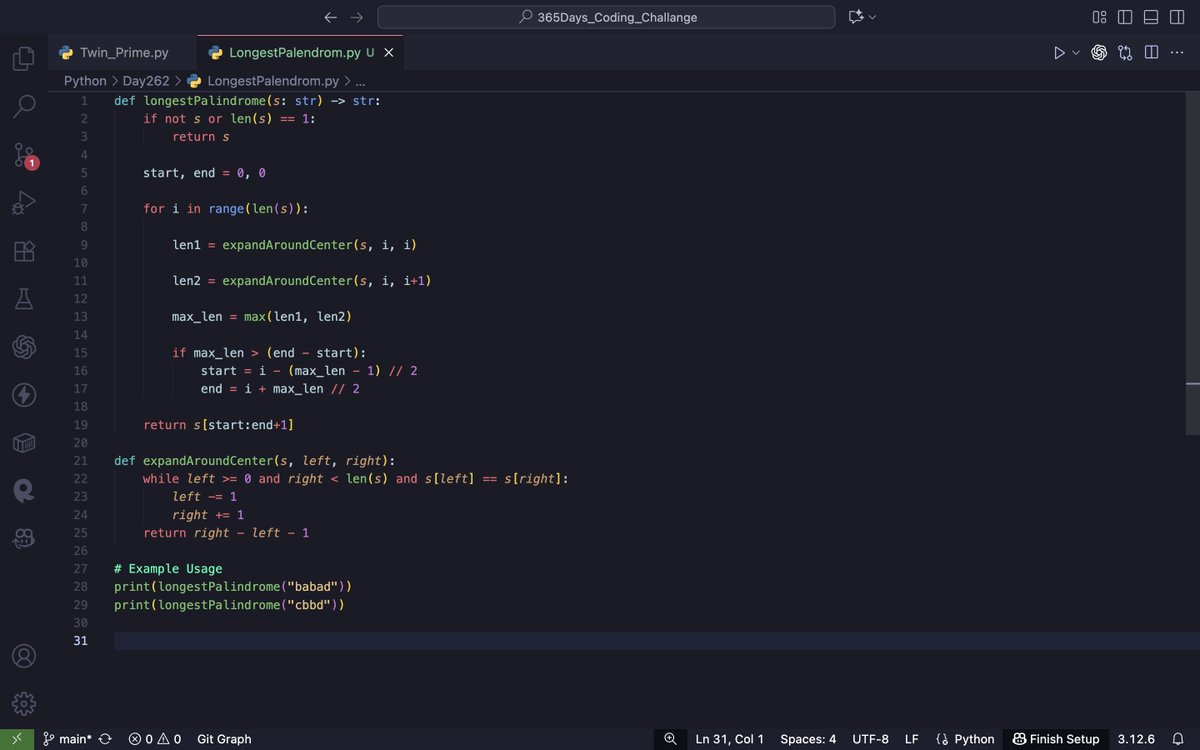This screenshot has height=750, width=1200.
Task: Click the 365Days_Coding_Challange command center search
Action: point(606,17)
